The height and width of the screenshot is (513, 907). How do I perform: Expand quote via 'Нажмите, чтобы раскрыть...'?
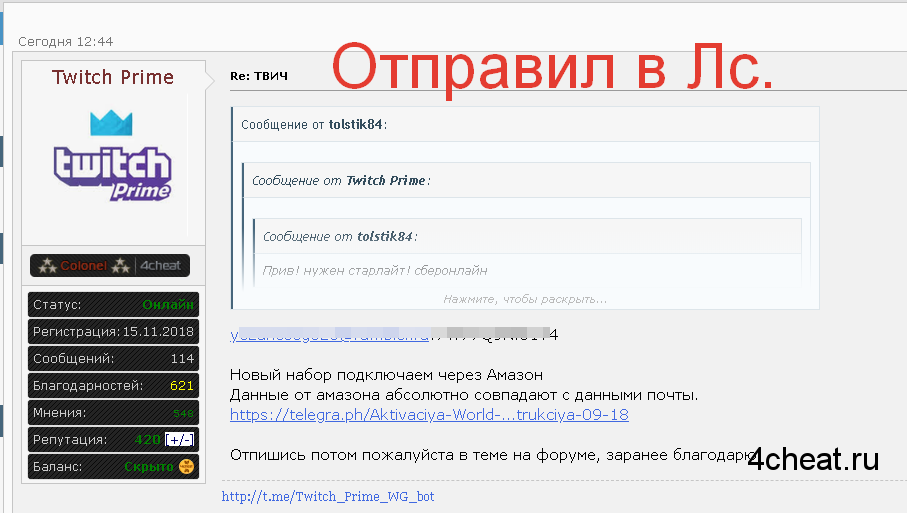[x=525, y=299]
